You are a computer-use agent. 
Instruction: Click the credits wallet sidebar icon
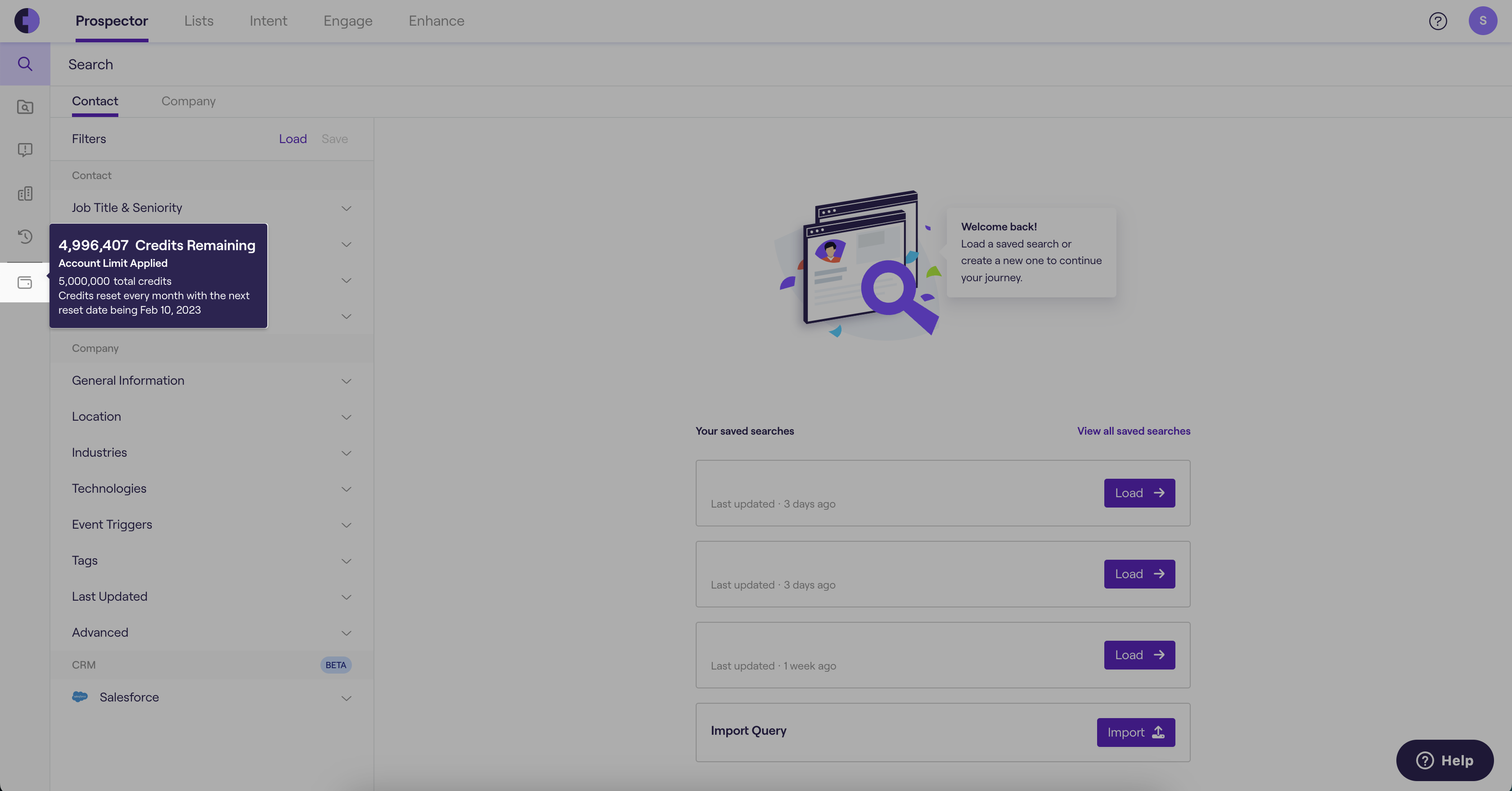[x=25, y=283]
